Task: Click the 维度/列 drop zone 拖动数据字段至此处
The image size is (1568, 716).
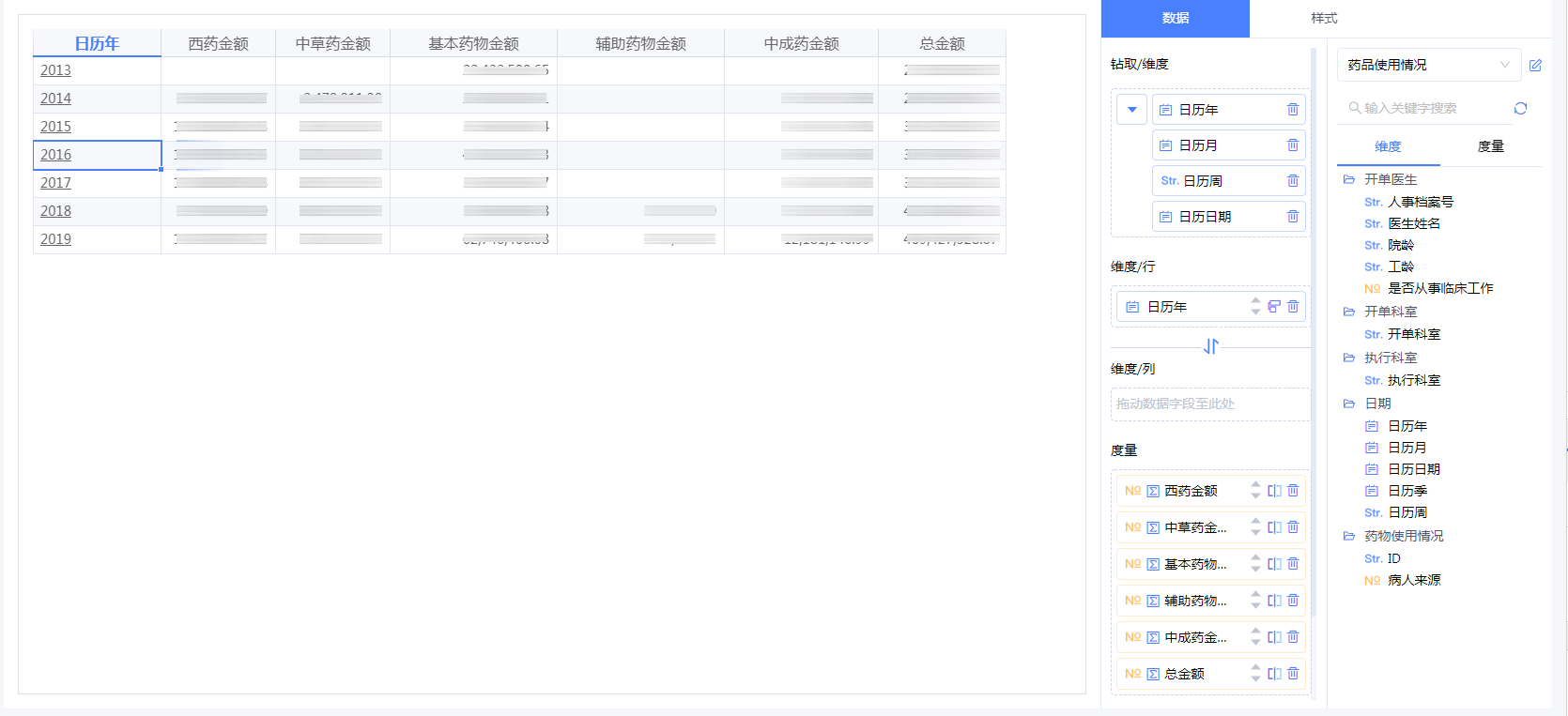Action: pos(1209,404)
